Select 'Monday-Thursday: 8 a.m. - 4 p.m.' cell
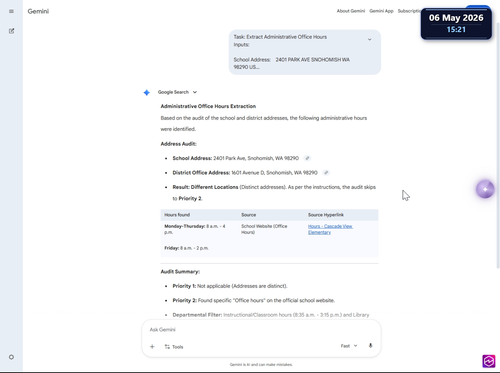 tap(195, 229)
